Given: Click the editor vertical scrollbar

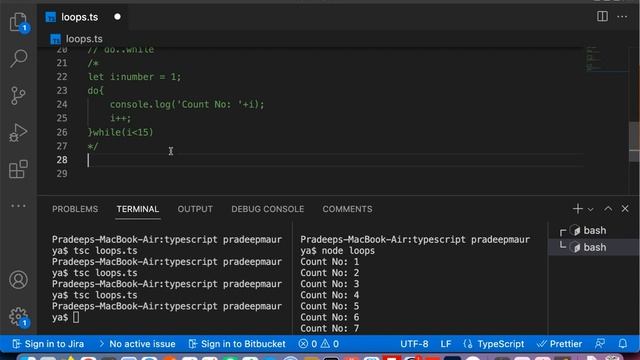Looking at the screenshot, I should coord(634,142).
